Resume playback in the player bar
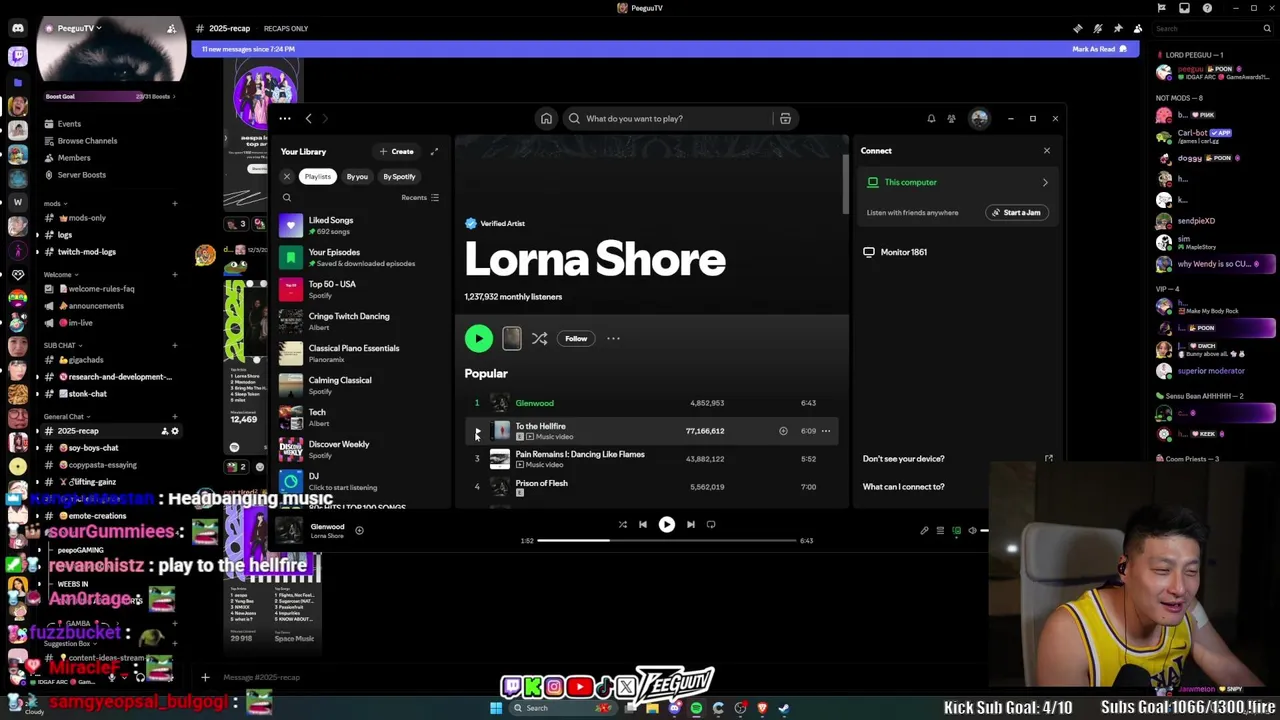The width and height of the screenshot is (1280, 720). coord(666,524)
